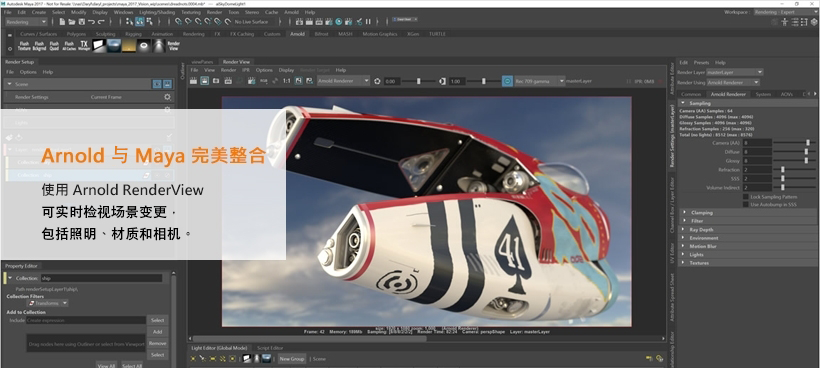The height and width of the screenshot is (368, 820).
Task: Open the Render Using Arnold Renderer dropdown
Action: 733,83
